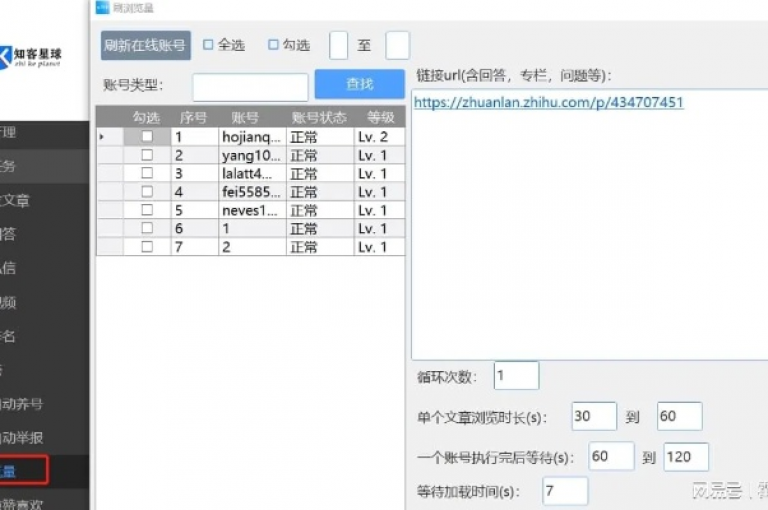Click the range start field before 至

point(338,46)
